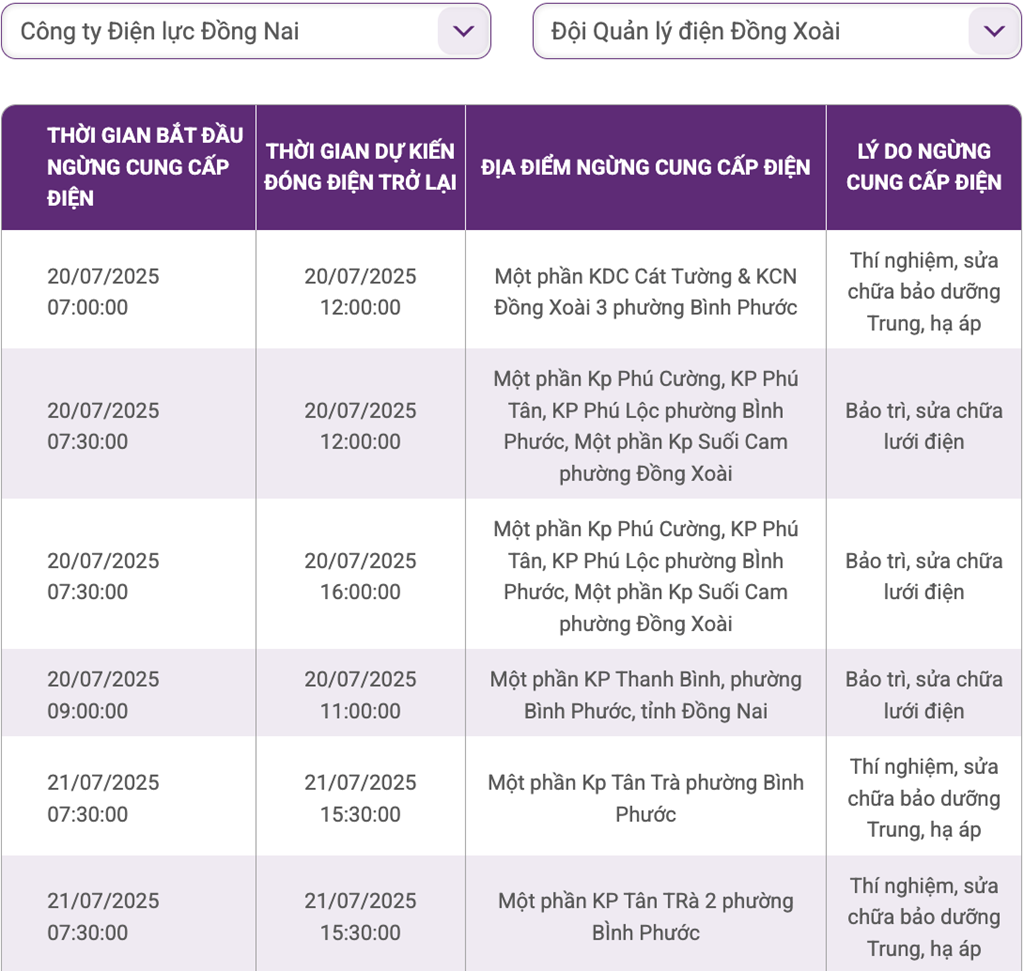The image size is (1024, 971).
Task: Select the 'Một phần Kp Tân Trà phường Bình Phước' cell
Action: coord(645,798)
